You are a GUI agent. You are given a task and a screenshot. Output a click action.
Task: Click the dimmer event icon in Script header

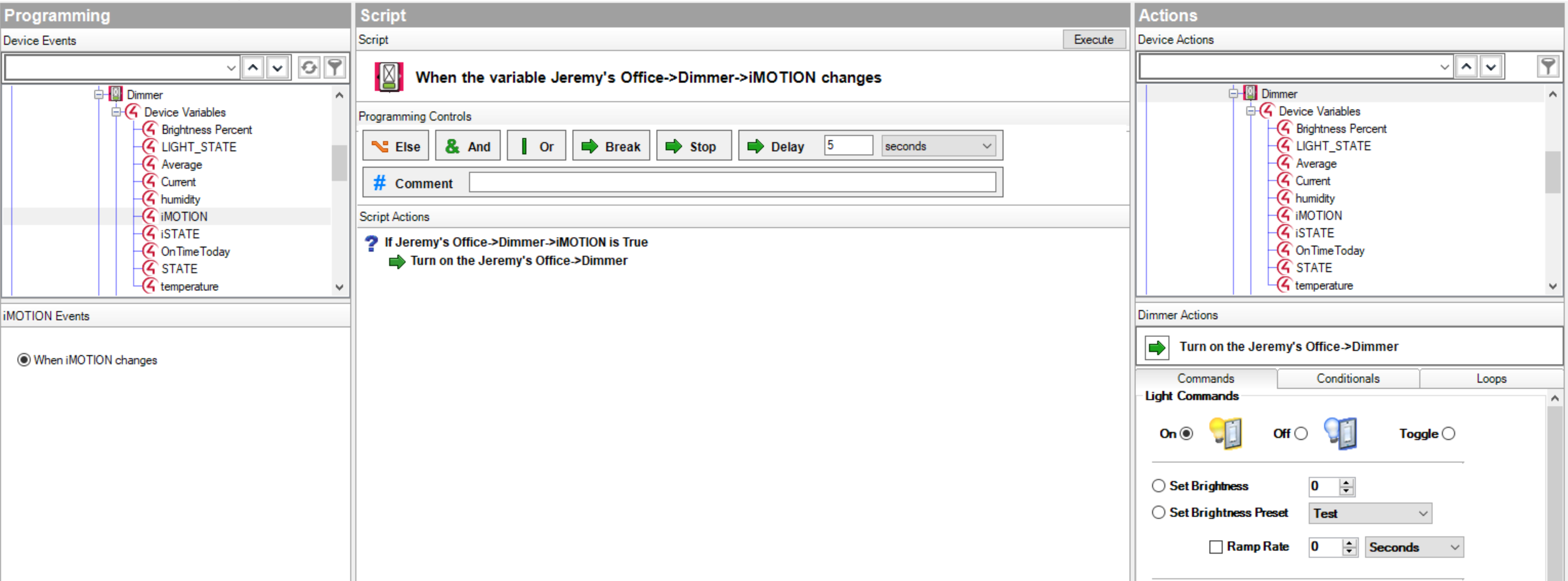click(x=389, y=77)
